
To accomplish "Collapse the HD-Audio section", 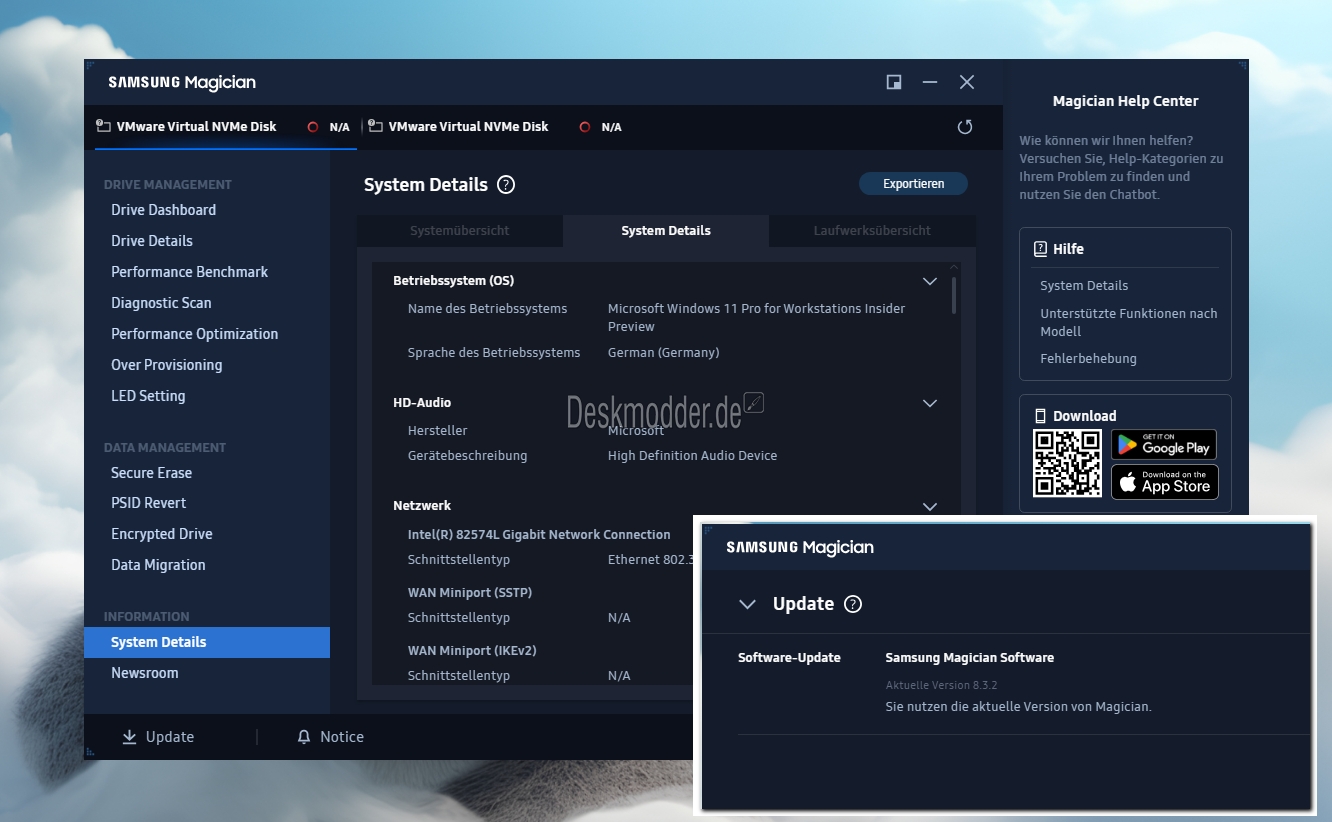I will [930, 403].
